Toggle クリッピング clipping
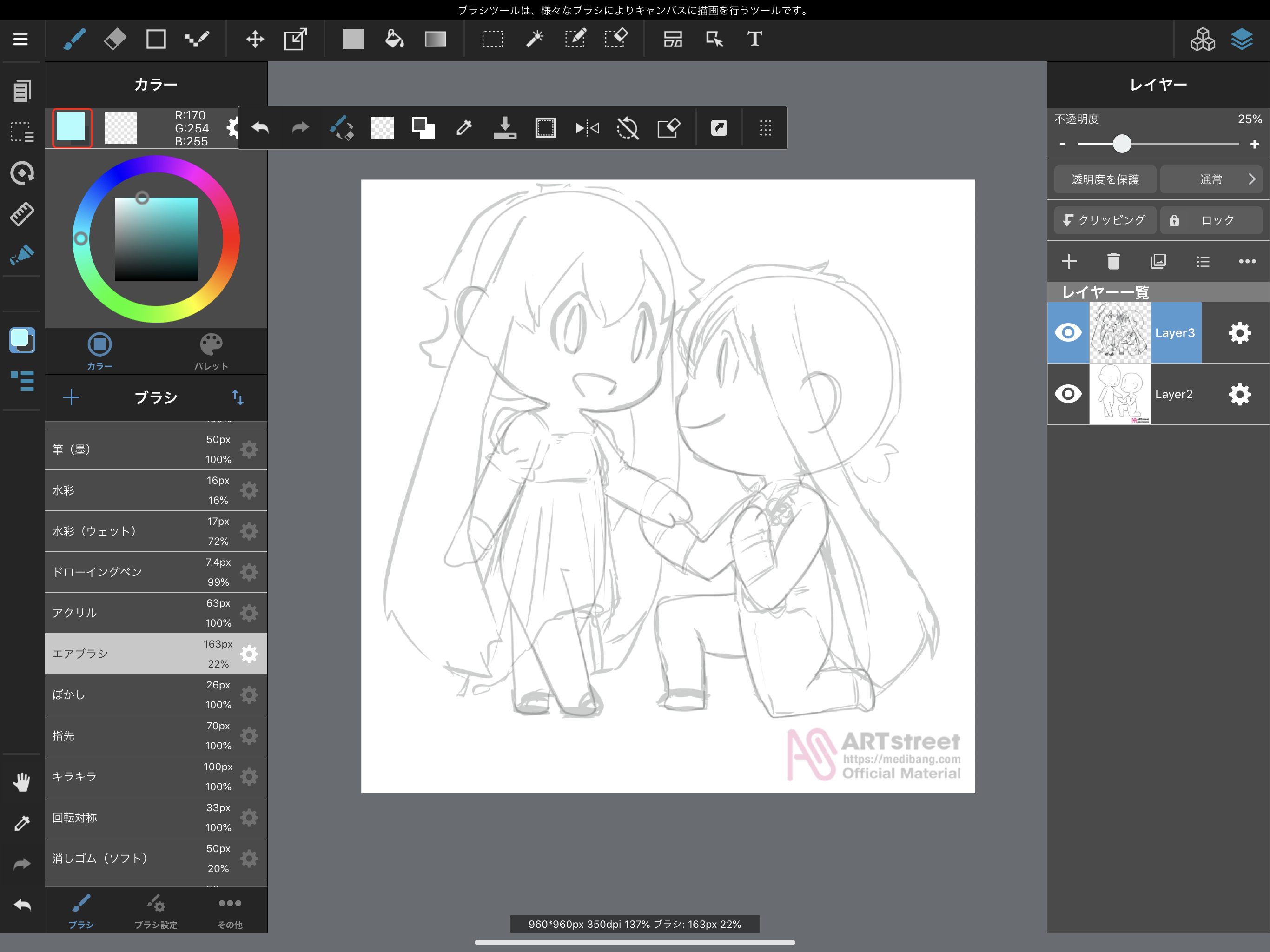 1105,220
